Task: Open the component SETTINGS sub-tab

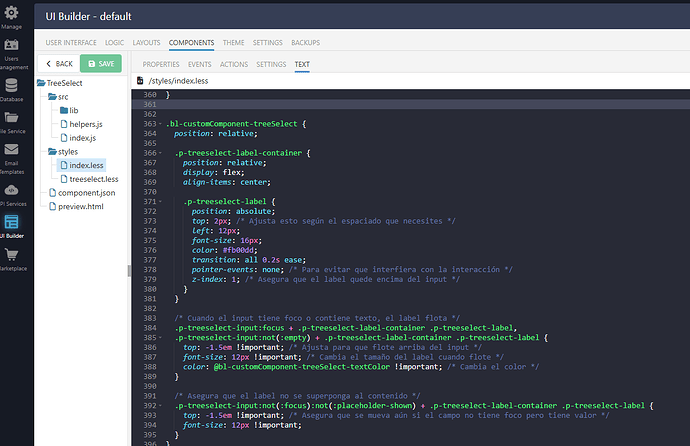Action: [271, 64]
